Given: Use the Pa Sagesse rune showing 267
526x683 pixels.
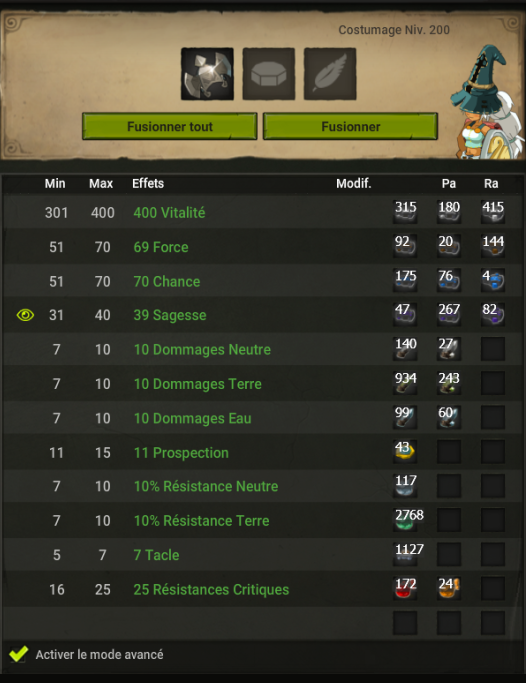Looking at the screenshot, I should tap(449, 314).
